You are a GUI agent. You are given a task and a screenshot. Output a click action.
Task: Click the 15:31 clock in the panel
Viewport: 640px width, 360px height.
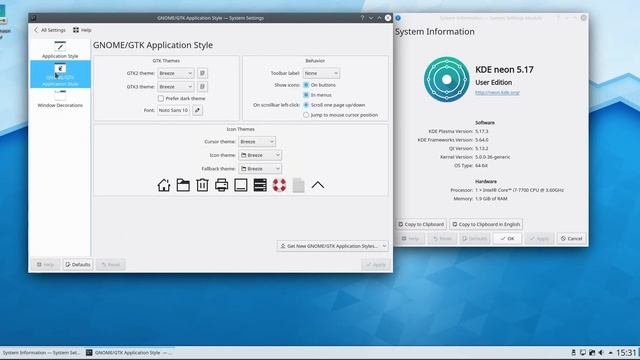(x=626, y=353)
